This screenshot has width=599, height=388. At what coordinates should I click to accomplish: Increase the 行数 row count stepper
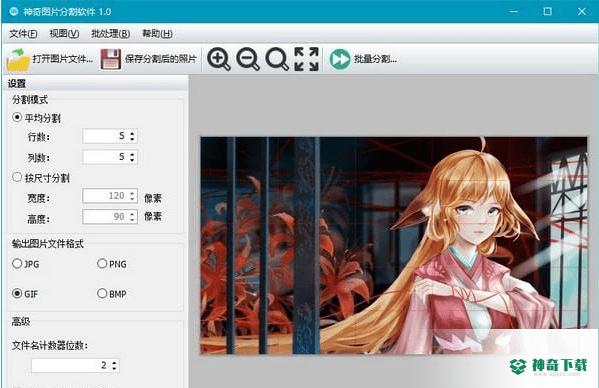[x=132, y=133]
